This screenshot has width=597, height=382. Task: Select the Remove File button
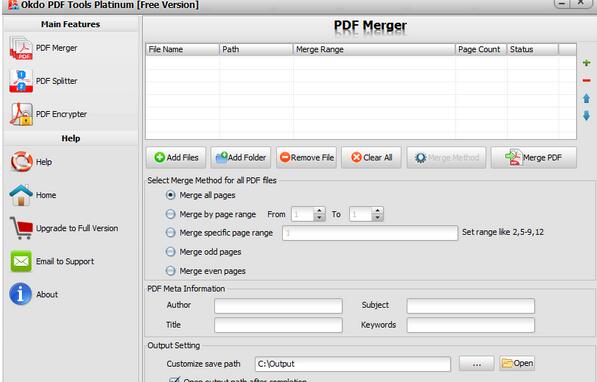306,158
